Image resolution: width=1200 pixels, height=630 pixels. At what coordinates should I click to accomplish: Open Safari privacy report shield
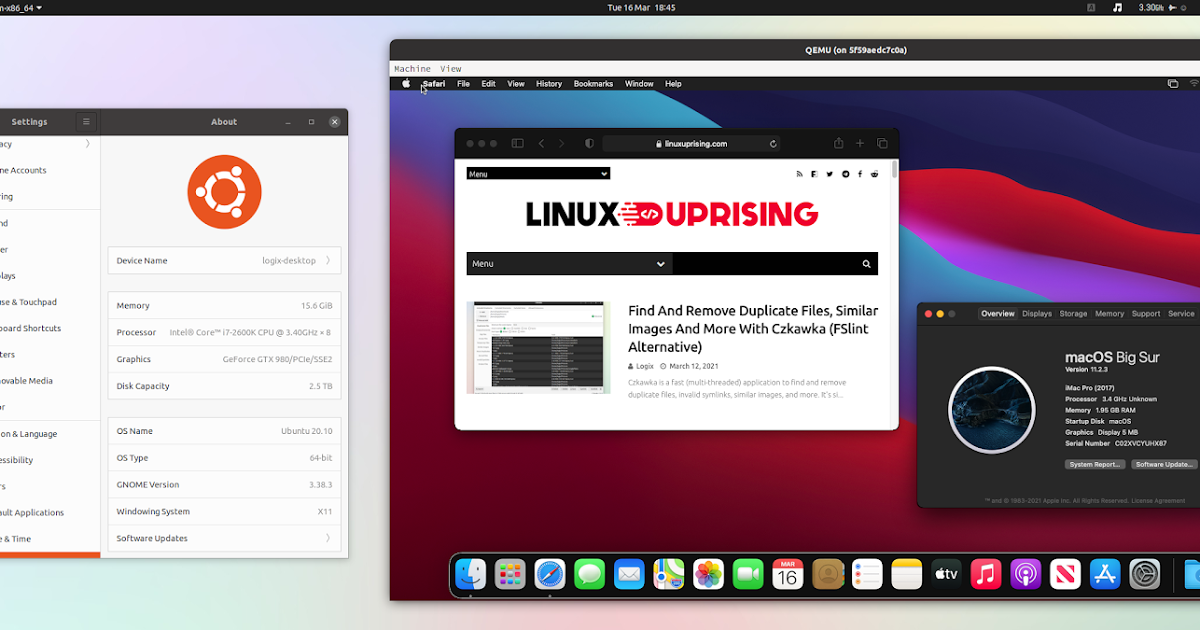(589, 143)
